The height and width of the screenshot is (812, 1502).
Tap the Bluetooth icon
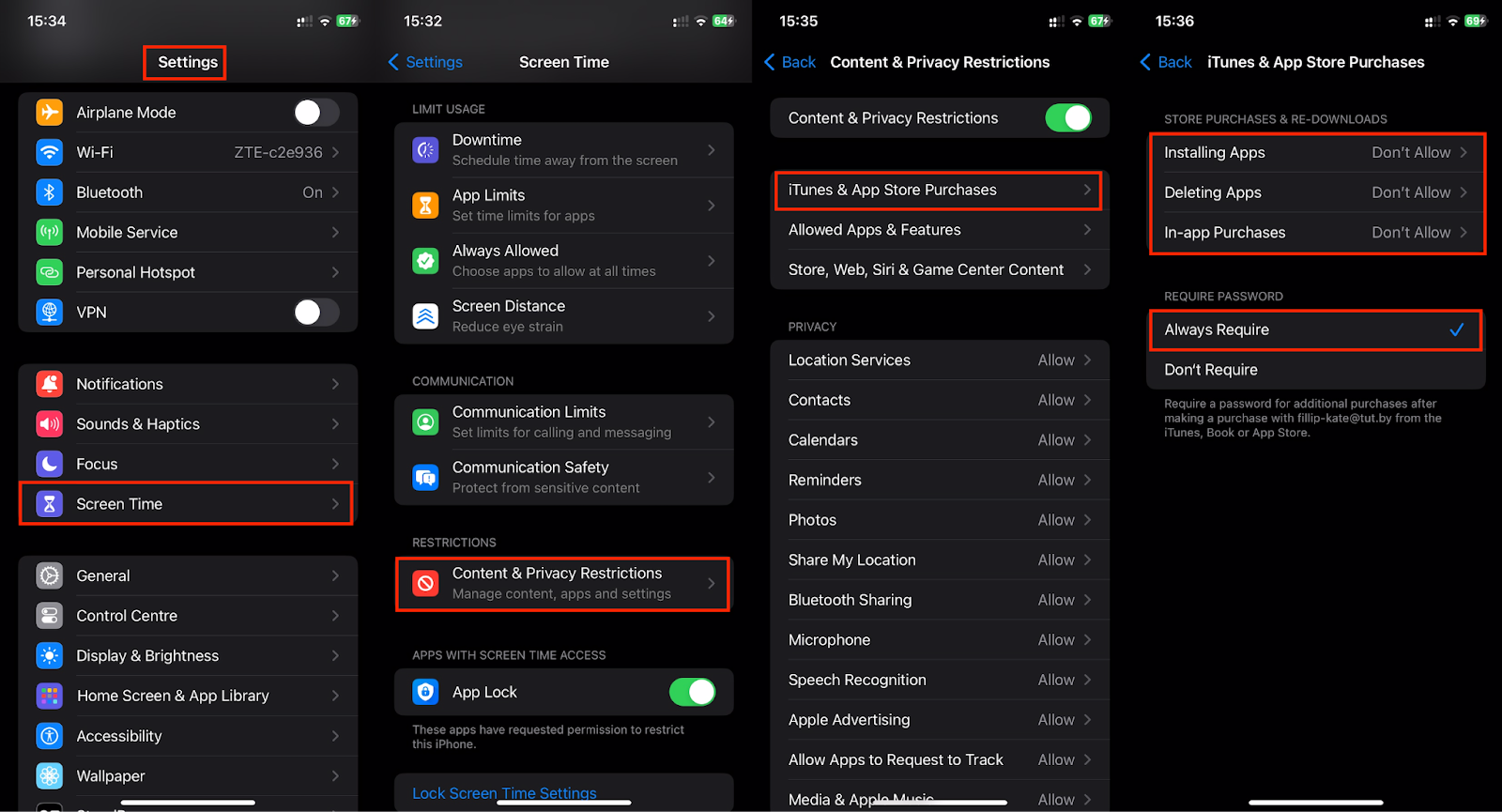(x=50, y=192)
